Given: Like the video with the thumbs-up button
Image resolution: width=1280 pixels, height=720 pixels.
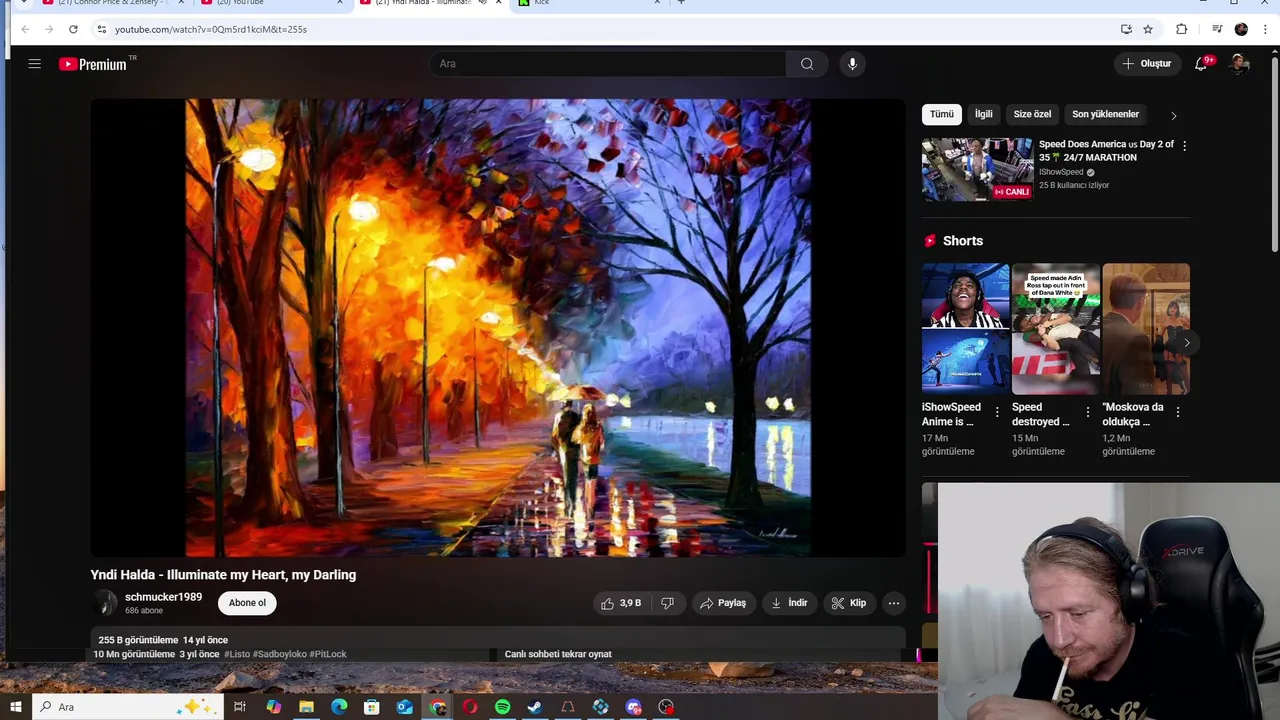Looking at the screenshot, I should click(620, 603).
